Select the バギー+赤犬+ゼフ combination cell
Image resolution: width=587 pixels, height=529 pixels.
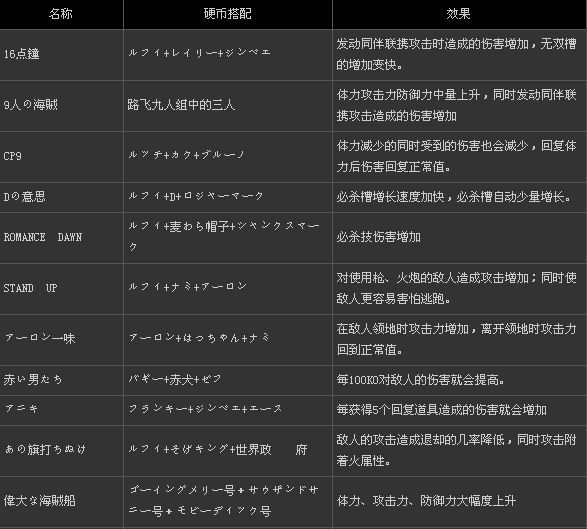pos(228,380)
